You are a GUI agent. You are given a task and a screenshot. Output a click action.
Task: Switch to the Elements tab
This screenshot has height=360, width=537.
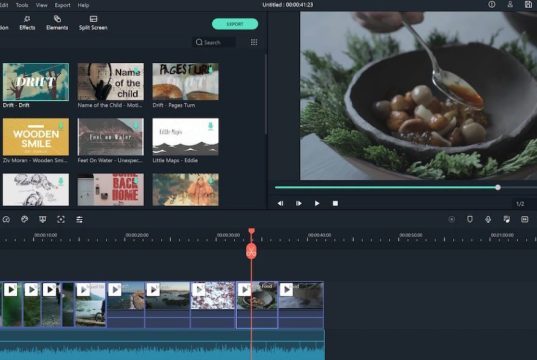pyautogui.click(x=57, y=23)
